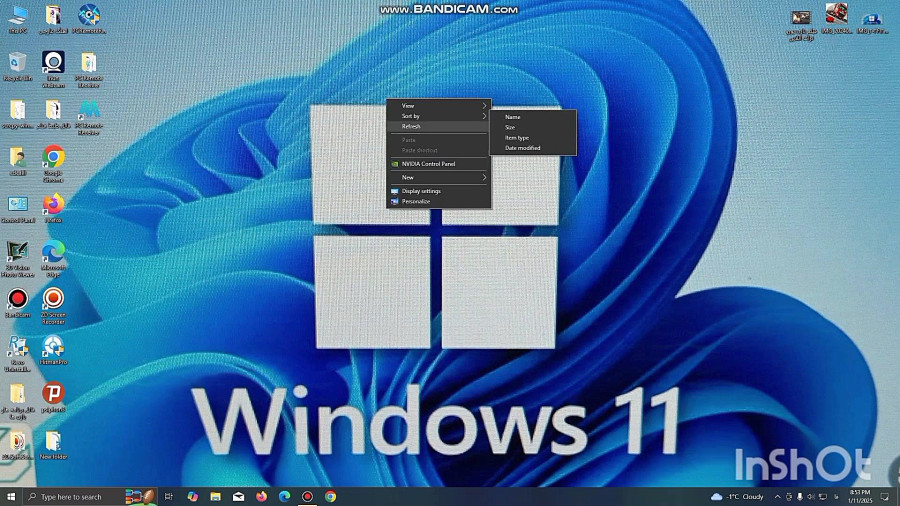The width and height of the screenshot is (900, 506).
Task: Open the notification center icon
Action: 885,497
